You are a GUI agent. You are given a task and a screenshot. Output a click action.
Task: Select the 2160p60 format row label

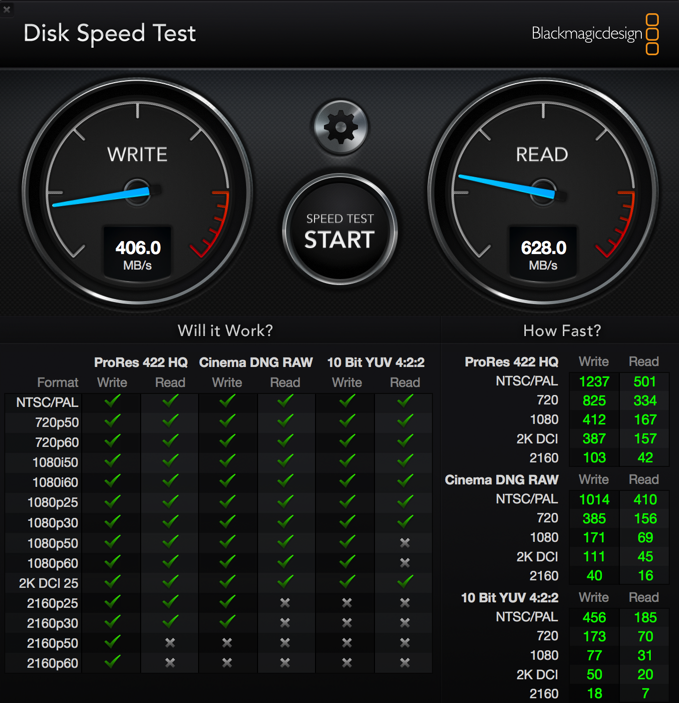pyautogui.click(x=52, y=664)
